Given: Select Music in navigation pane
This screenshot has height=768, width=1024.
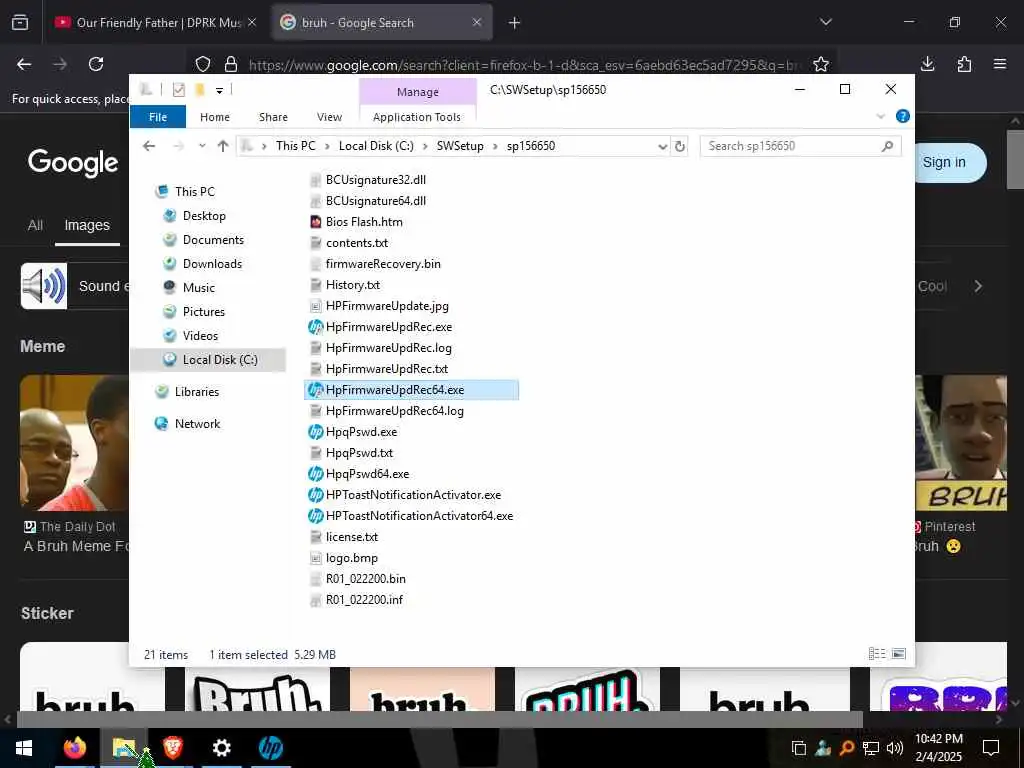Looking at the screenshot, I should pyautogui.click(x=199, y=287).
